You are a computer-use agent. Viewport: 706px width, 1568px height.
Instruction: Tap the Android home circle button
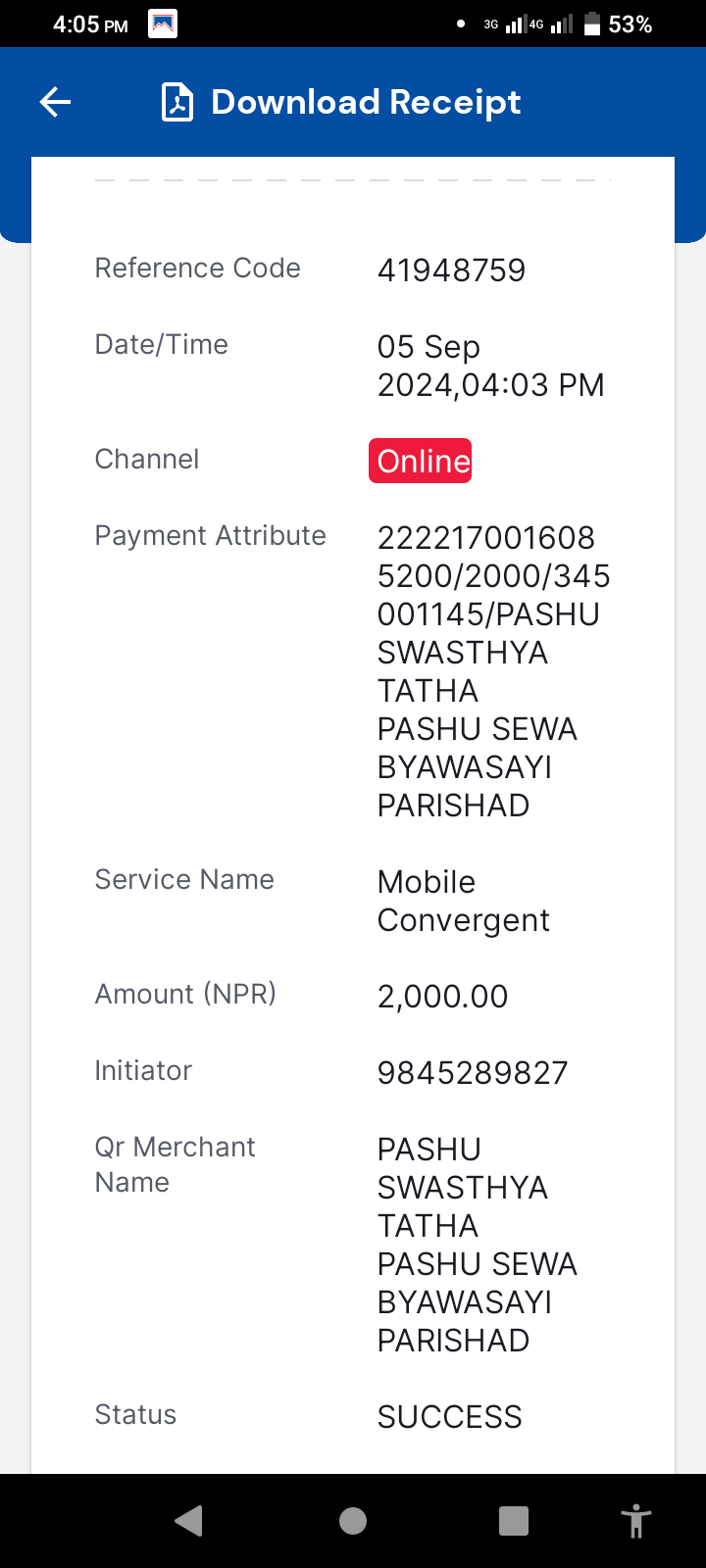pos(353,1520)
